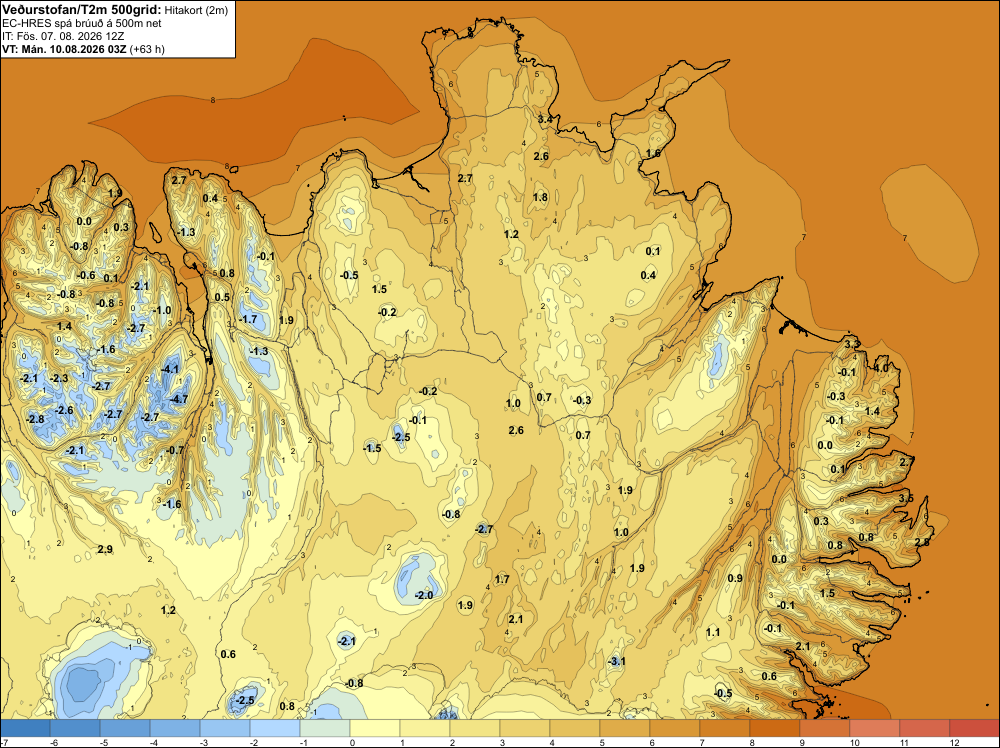Click the temperature value "-2.6"
1000x748 pixels.
tap(64, 410)
